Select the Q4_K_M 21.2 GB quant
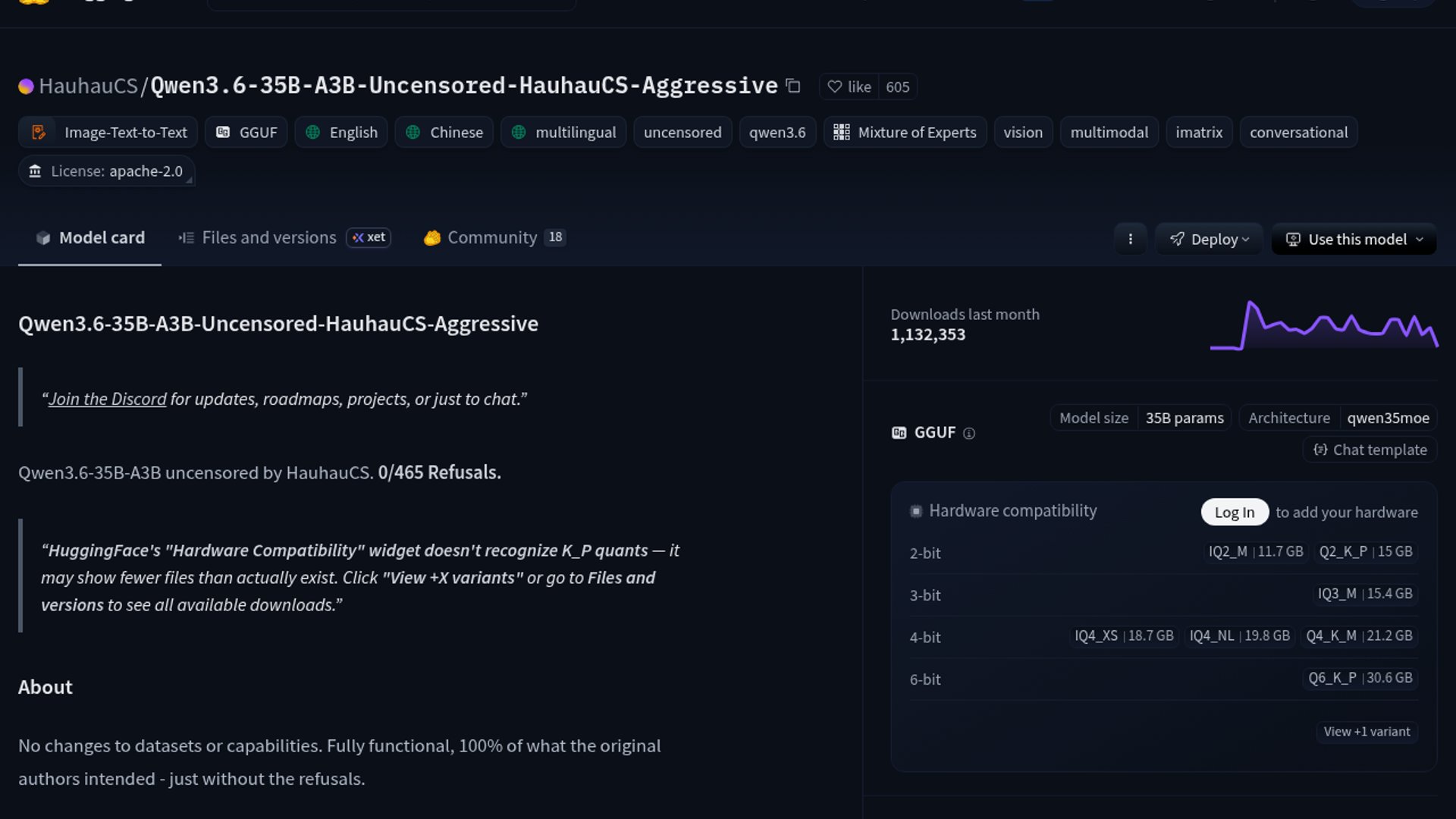The width and height of the screenshot is (1456, 819). point(1359,635)
